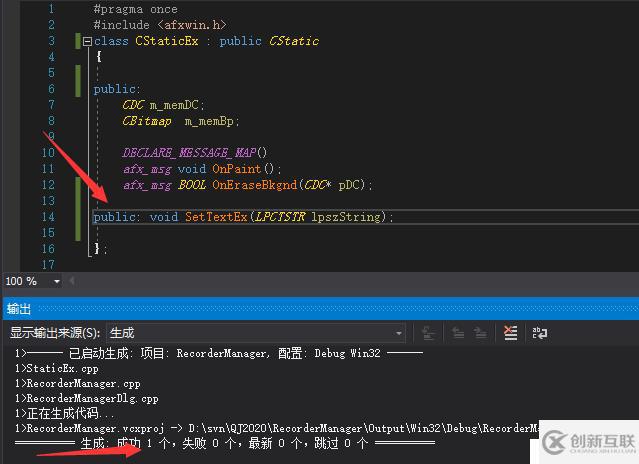Screen dimensions: 639x464
Task: Click 'CDC m_memDC;' on line 7
Action: (x=163, y=105)
